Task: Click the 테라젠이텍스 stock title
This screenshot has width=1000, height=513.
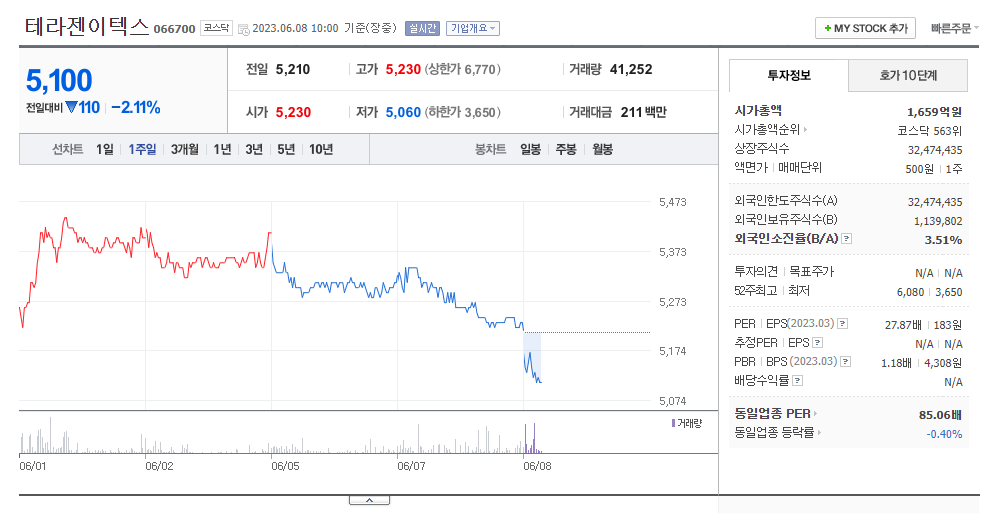Action: [87, 27]
